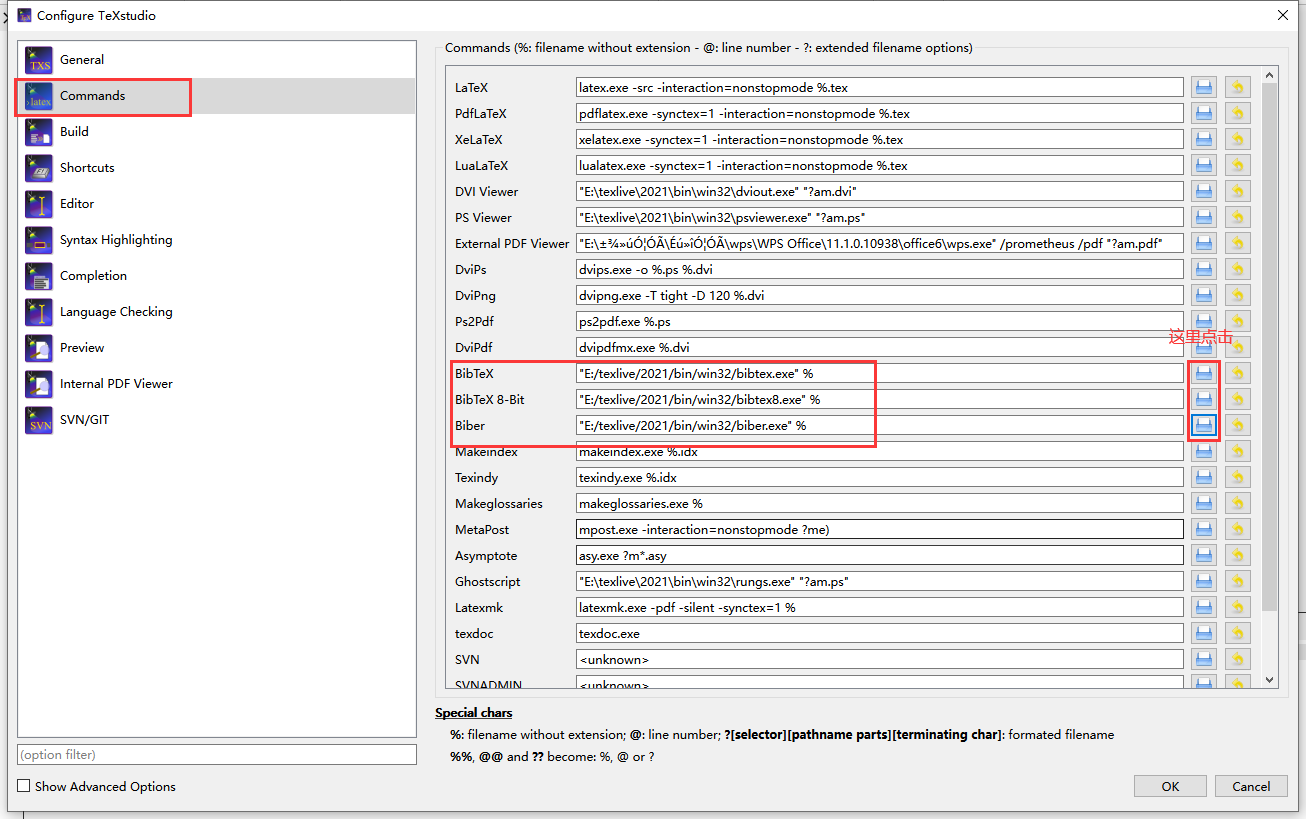Open the Internal PDF Viewer settings page
The height and width of the screenshot is (819, 1306).
point(216,384)
